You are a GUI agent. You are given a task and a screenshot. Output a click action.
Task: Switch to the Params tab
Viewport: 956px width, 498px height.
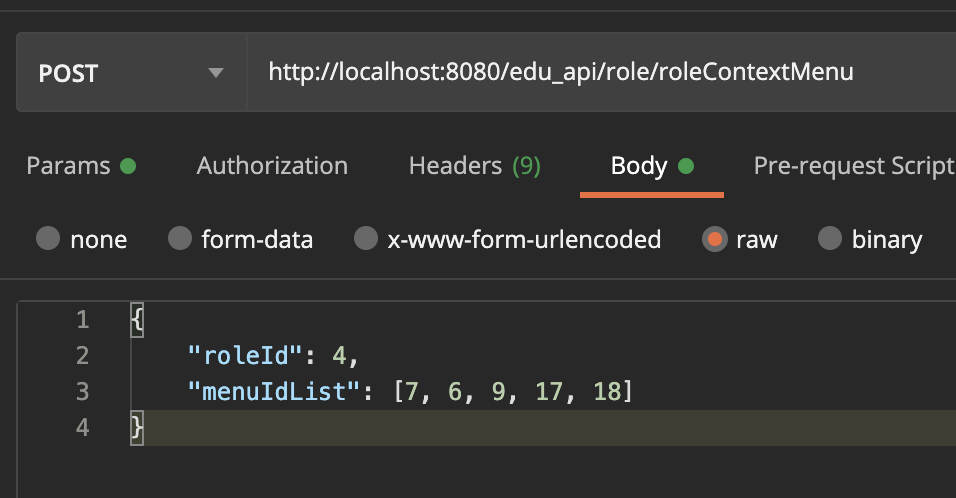(68, 166)
